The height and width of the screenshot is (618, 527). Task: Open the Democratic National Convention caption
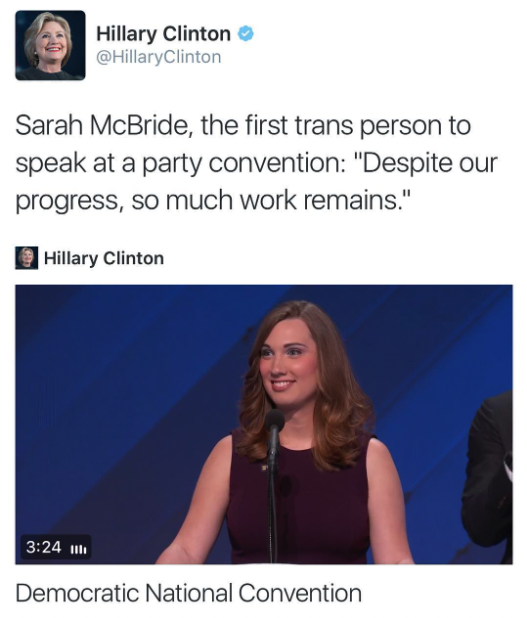(x=188, y=593)
